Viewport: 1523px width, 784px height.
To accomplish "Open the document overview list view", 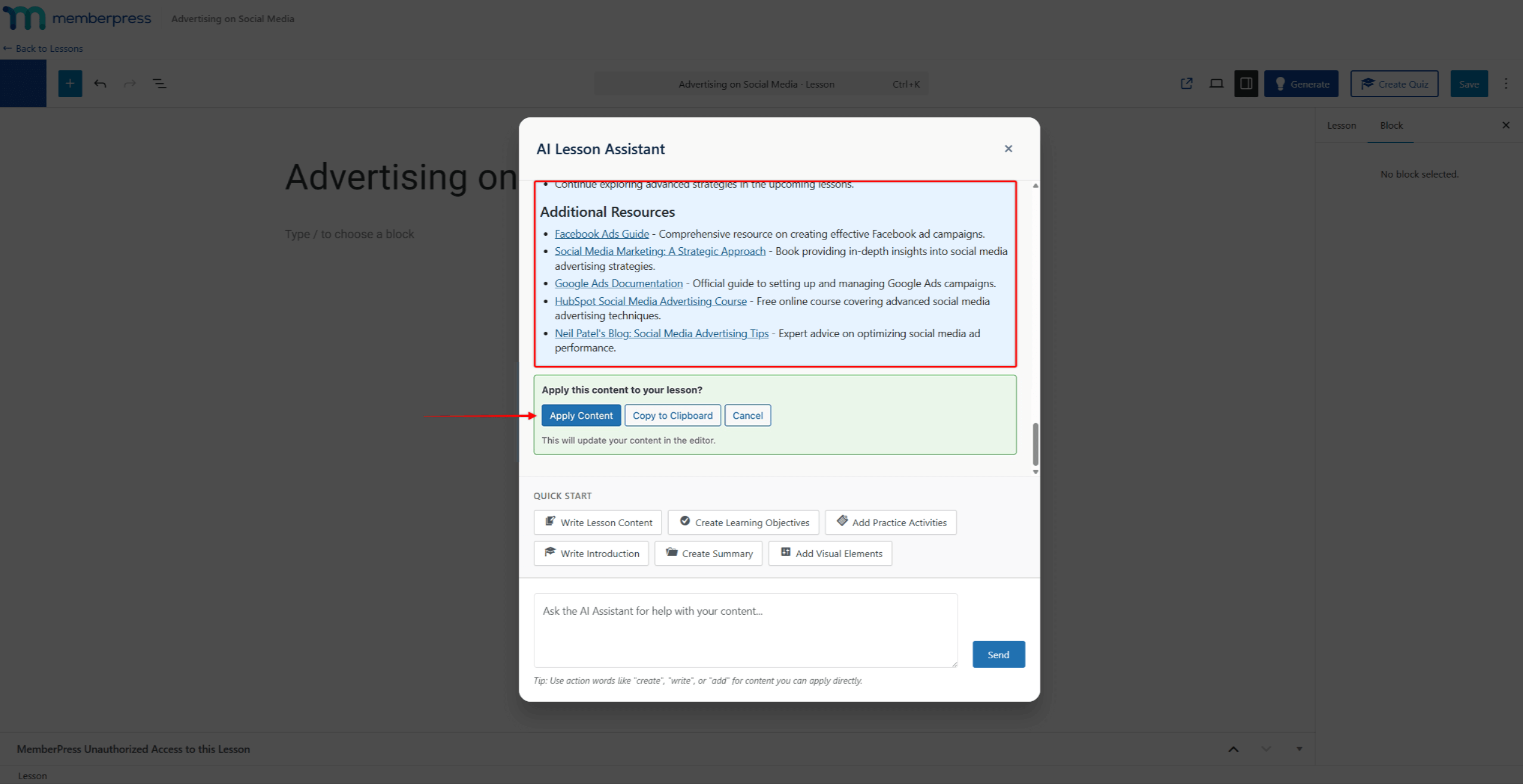I will click(159, 83).
